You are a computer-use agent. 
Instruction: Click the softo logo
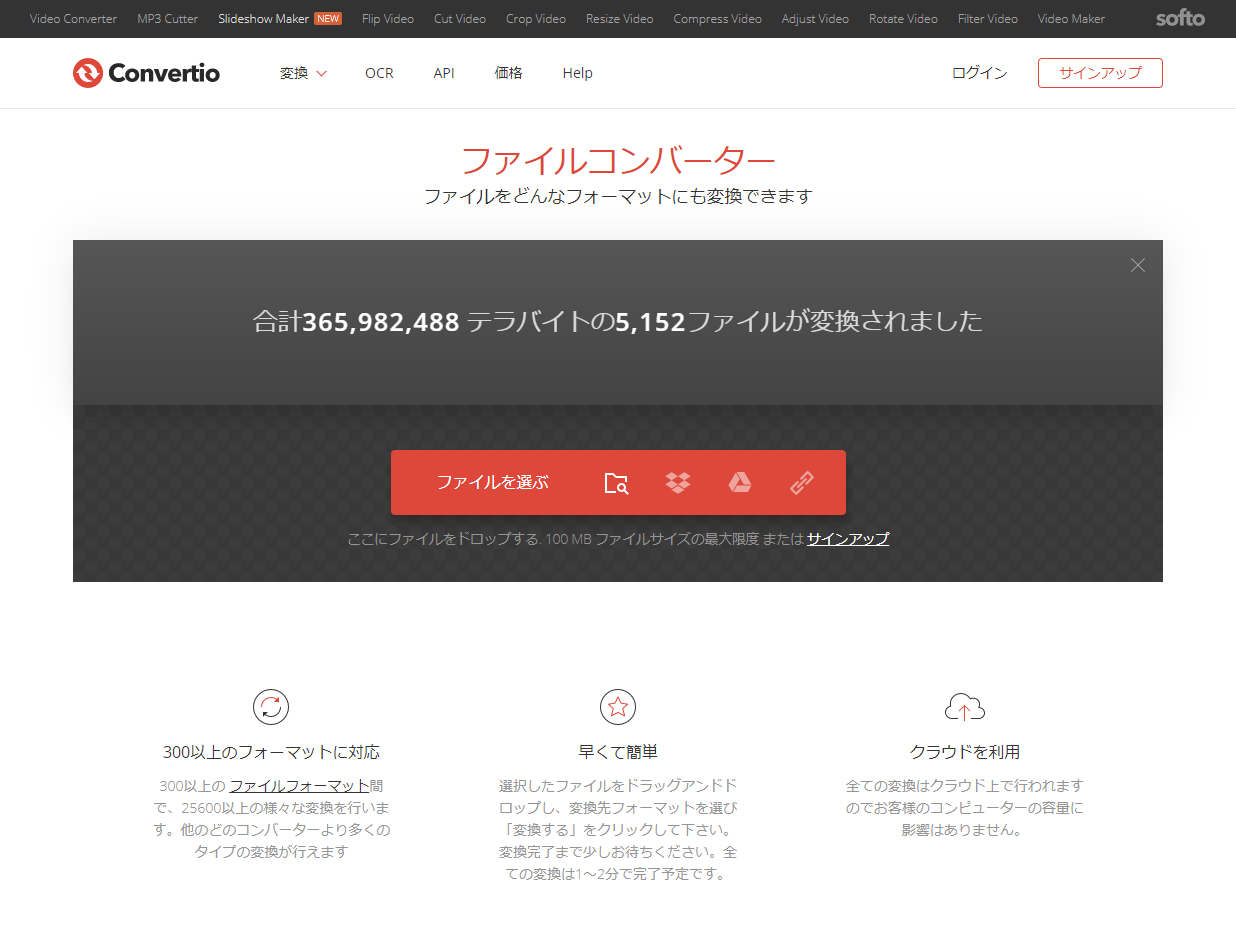pos(1180,18)
